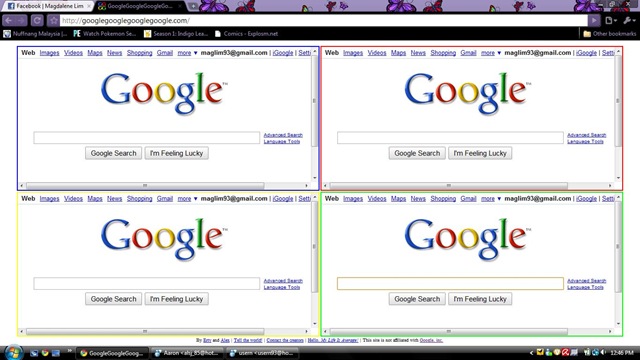Open the 'Tell the world!' footer link
This screenshot has width=640, height=360.
point(248,340)
